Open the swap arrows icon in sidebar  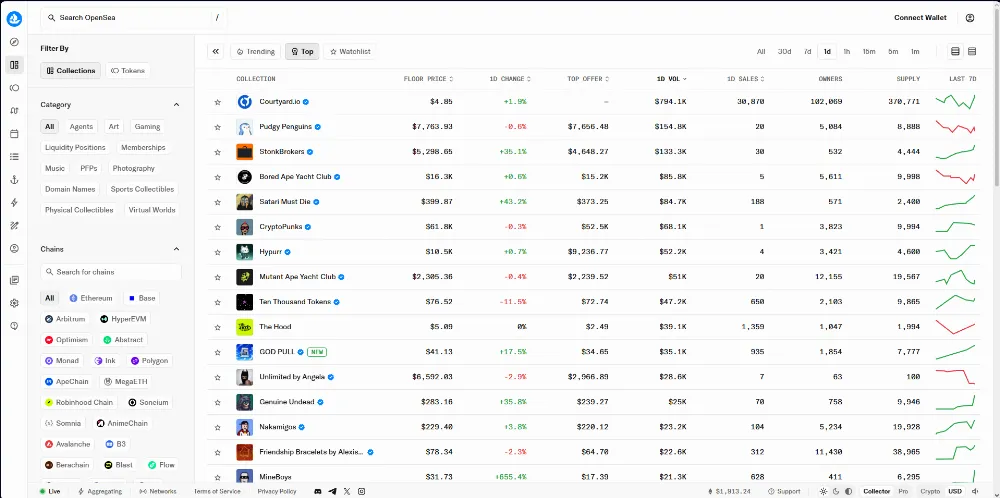click(x=14, y=111)
